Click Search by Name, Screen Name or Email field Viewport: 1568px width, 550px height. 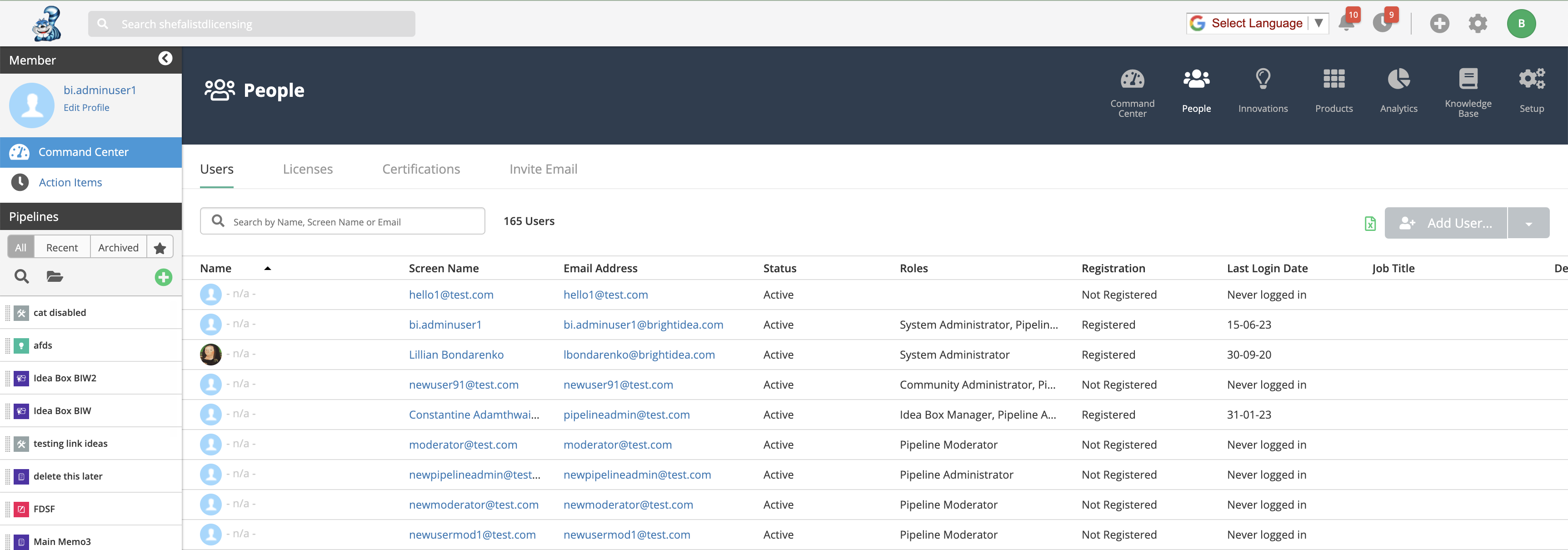pos(342,222)
